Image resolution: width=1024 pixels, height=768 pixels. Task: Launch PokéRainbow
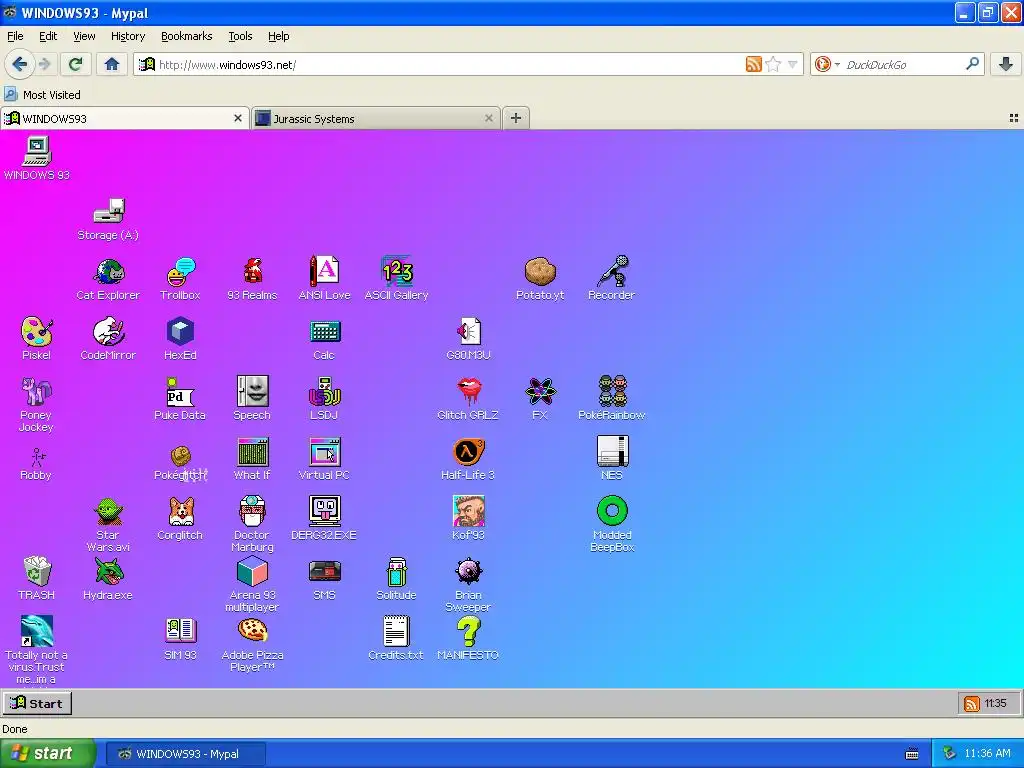point(612,391)
